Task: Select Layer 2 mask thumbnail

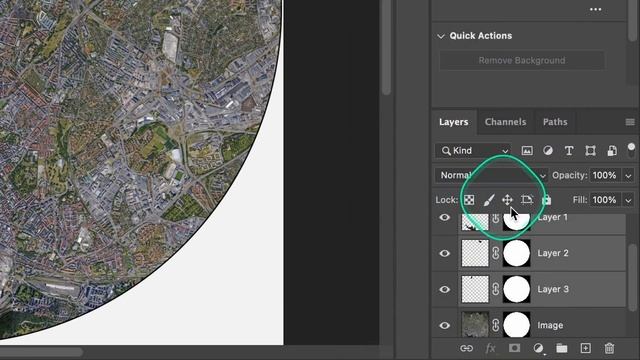Action: pyautogui.click(x=517, y=253)
